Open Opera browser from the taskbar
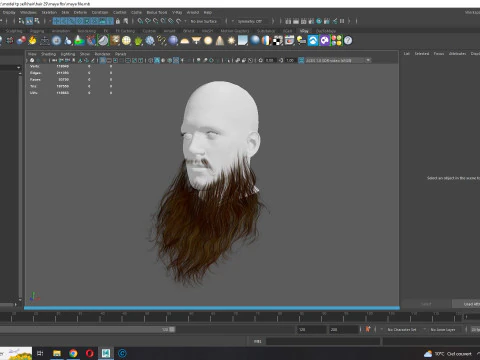 89,353
